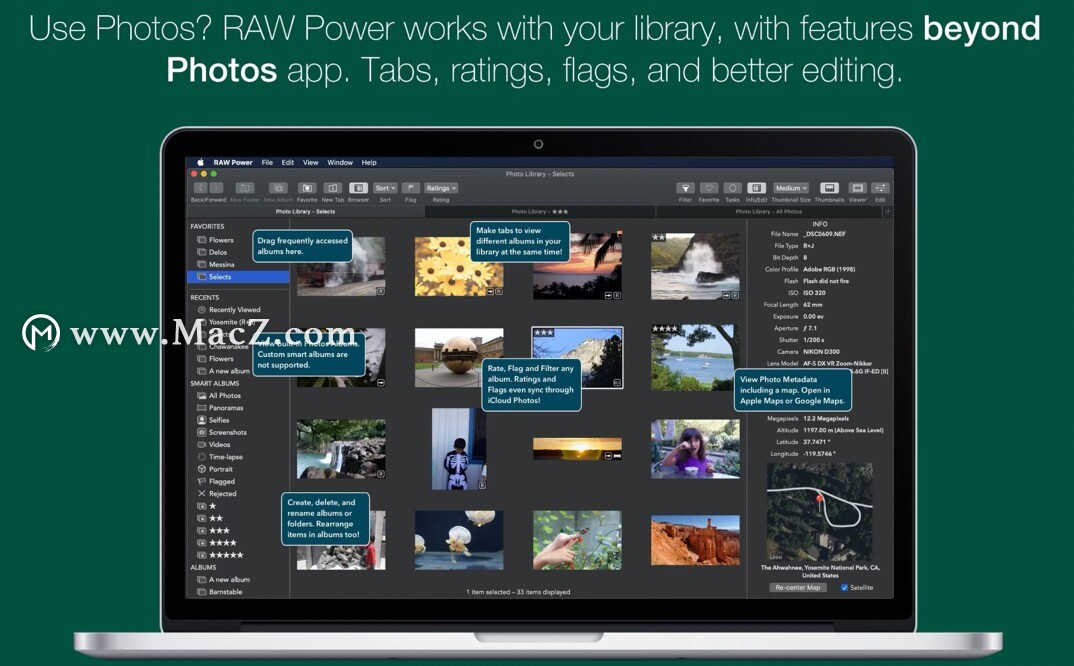Click the Forward arrow in the toolbar

[216, 188]
